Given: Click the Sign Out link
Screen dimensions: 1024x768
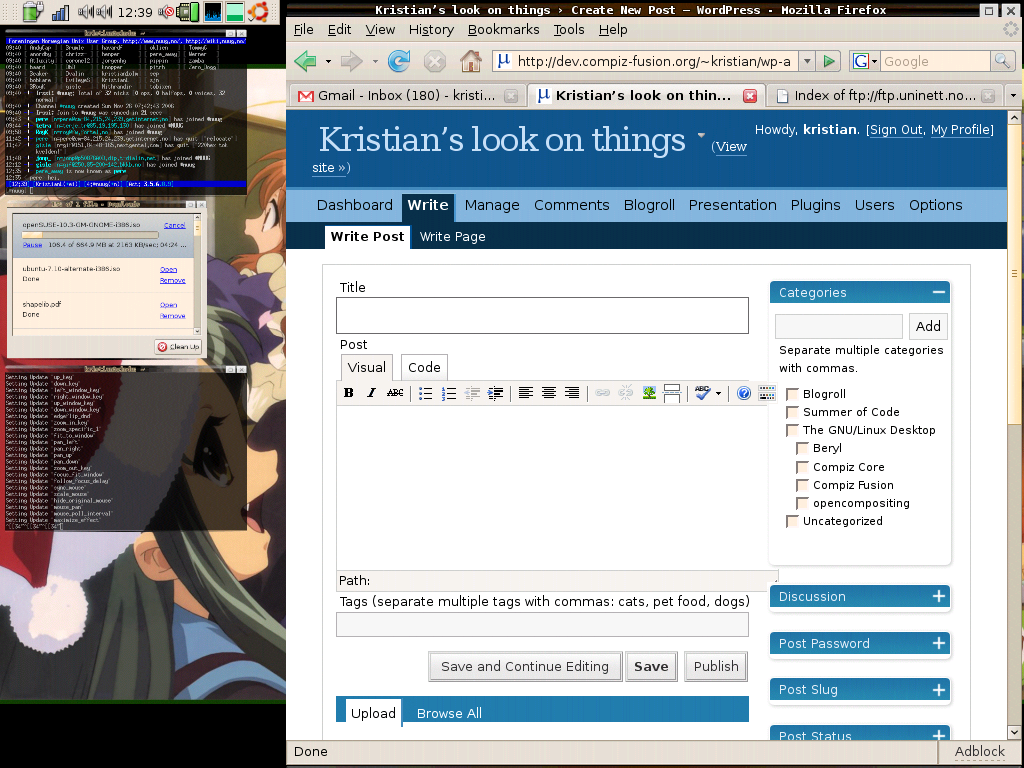Looking at the screenshot, I should pos(895,130).
